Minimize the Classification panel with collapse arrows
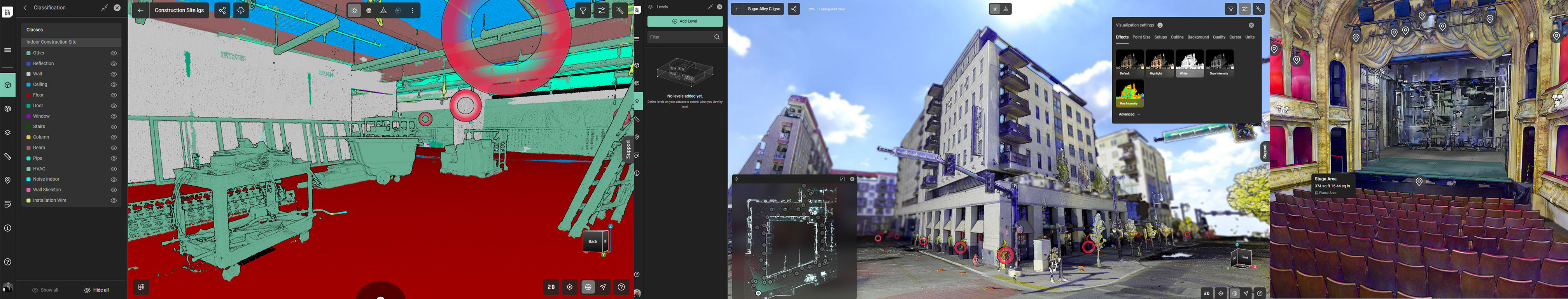1568x299 pixels. click(x=105, y=8)
